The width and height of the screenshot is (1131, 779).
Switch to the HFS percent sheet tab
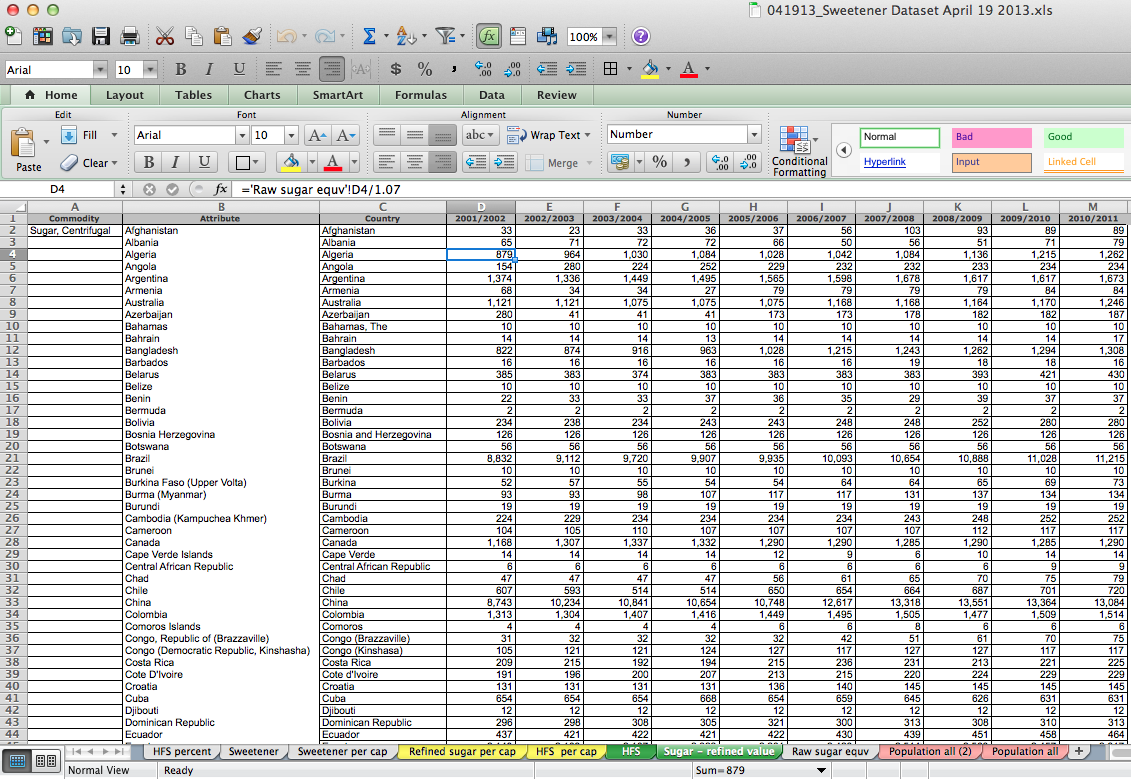182,751
